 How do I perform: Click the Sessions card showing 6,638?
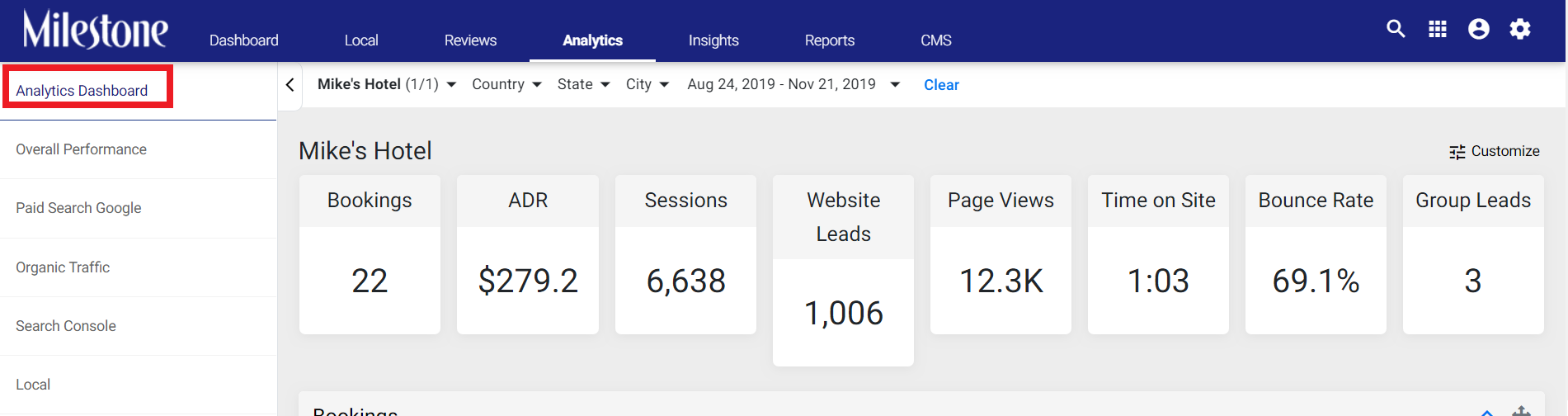click(685, 254)
